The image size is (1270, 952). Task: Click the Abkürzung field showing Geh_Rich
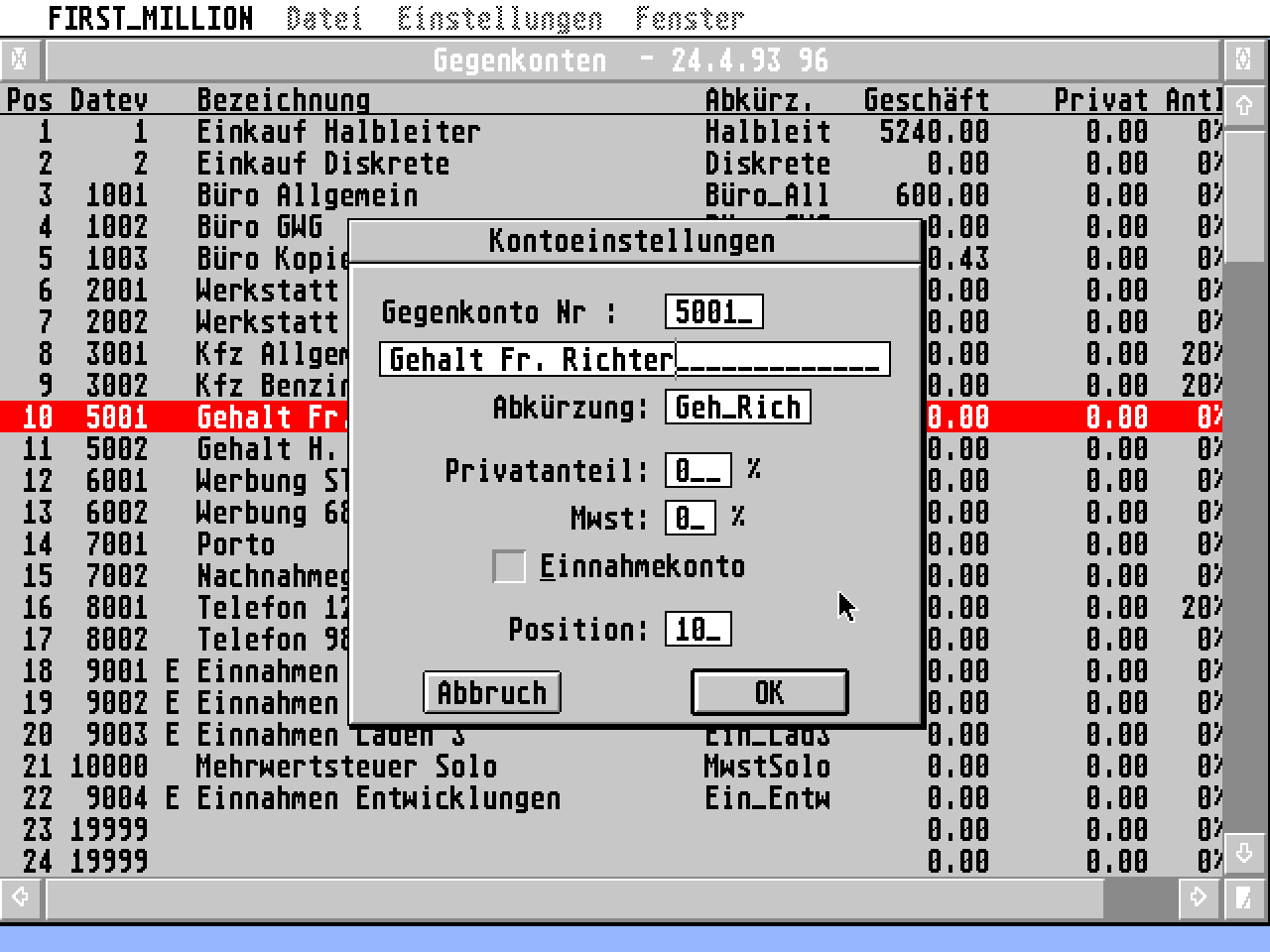(x=737, y=407)
